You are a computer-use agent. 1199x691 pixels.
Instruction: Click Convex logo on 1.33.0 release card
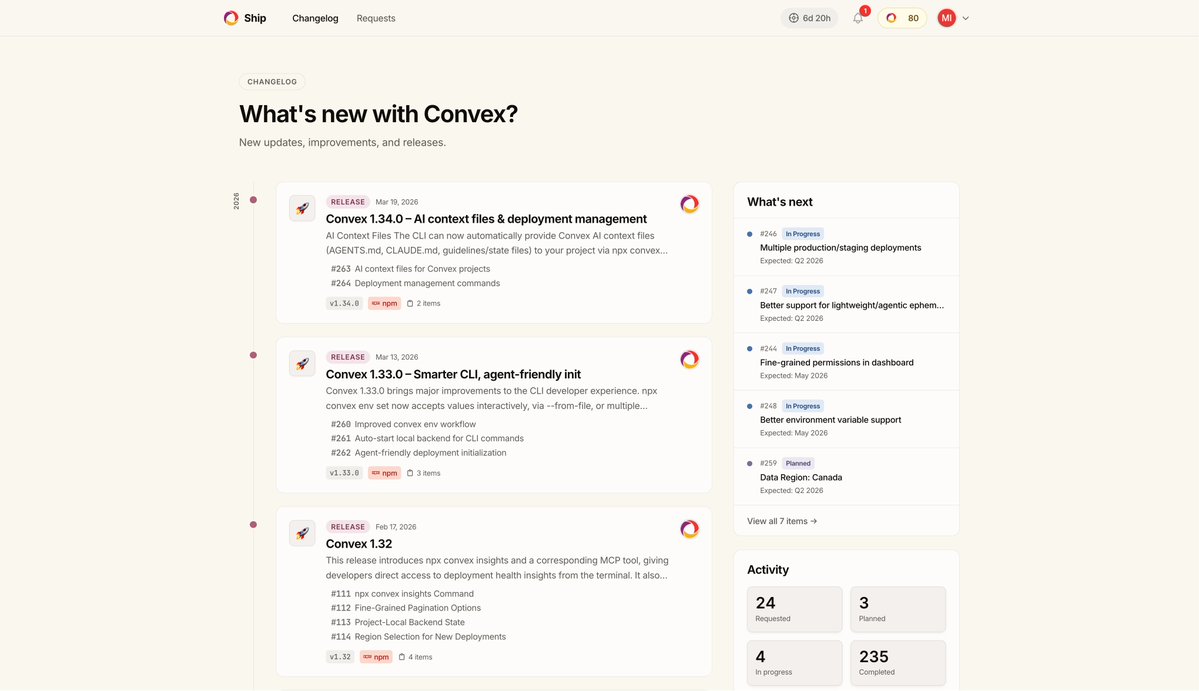690,359
